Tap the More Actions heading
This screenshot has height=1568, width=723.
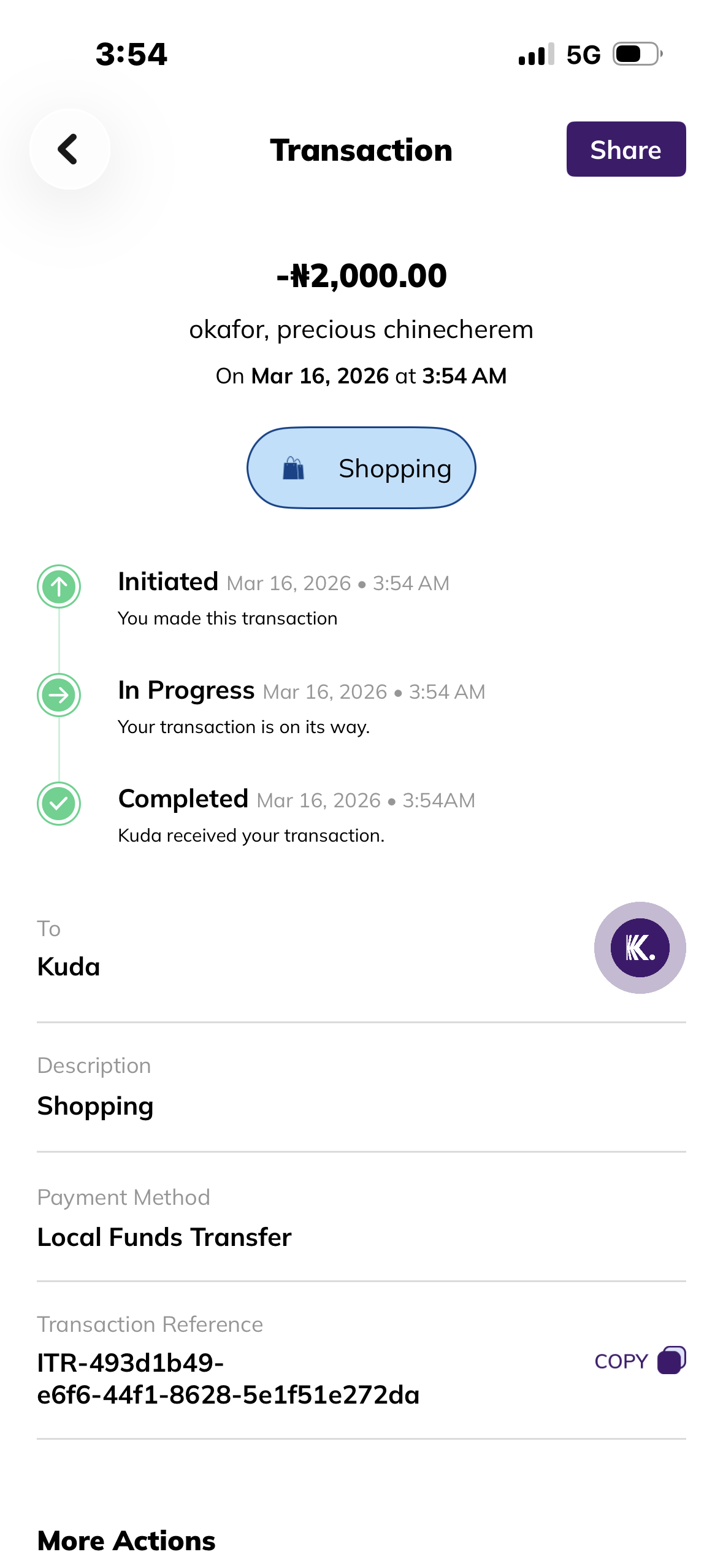click(126, 1540)
